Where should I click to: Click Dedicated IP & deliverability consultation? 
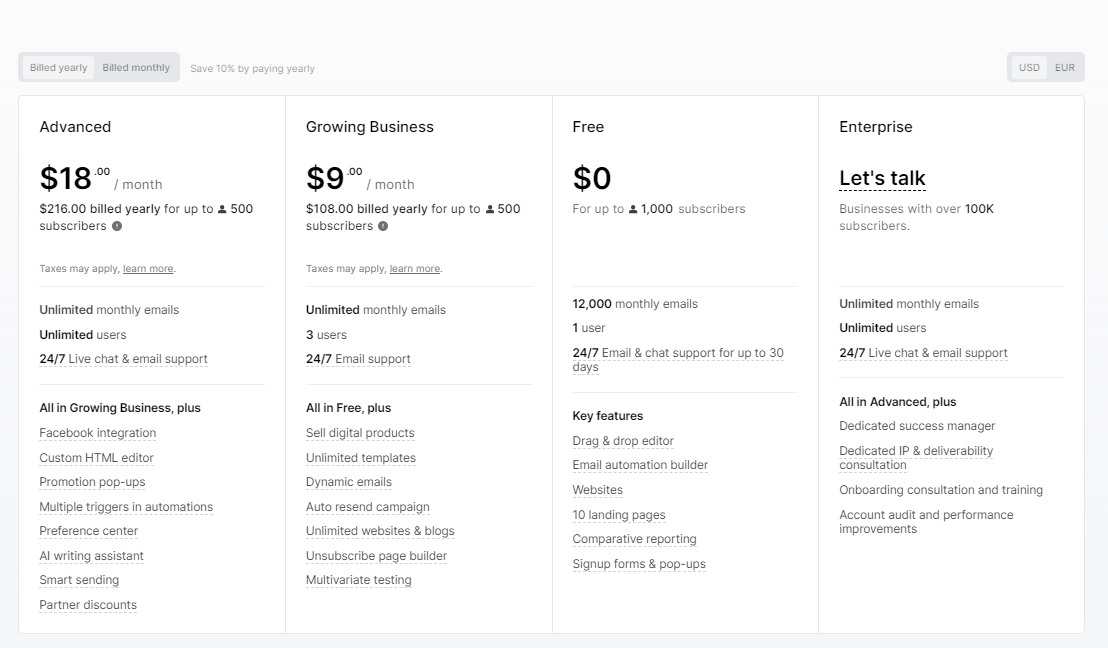(916, 458)
